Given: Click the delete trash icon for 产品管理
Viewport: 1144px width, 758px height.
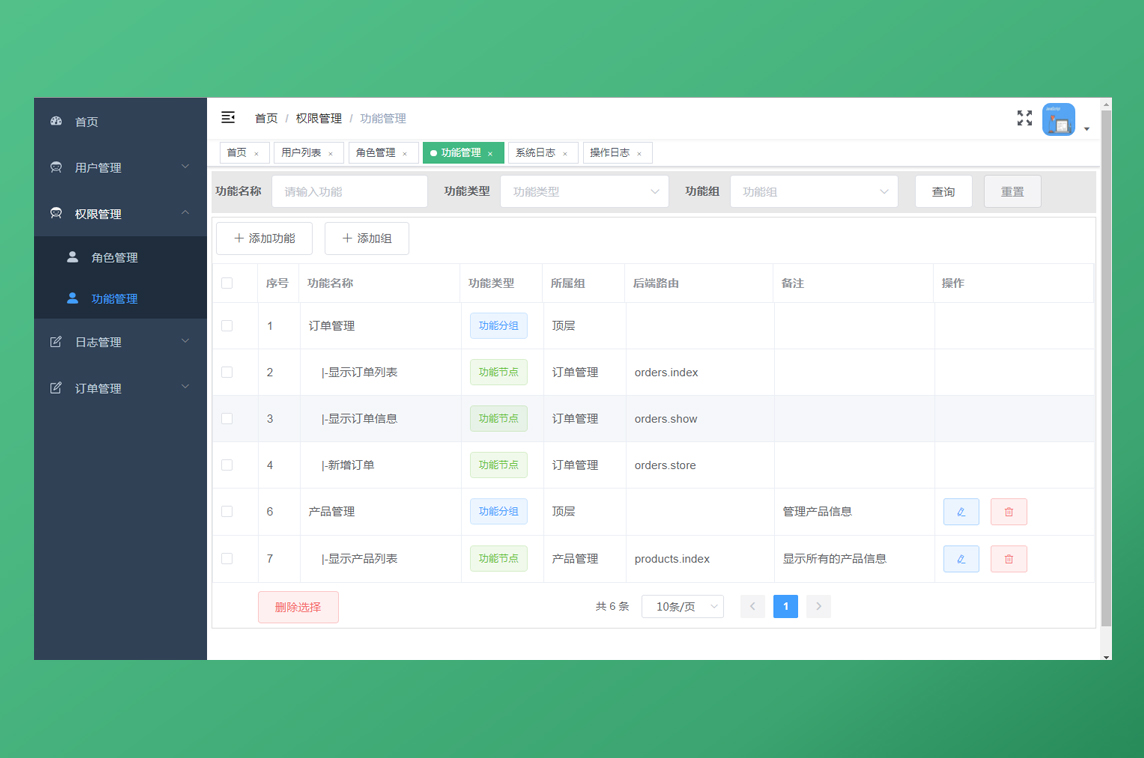Looking at the screenshot, I should [1009, 511].
